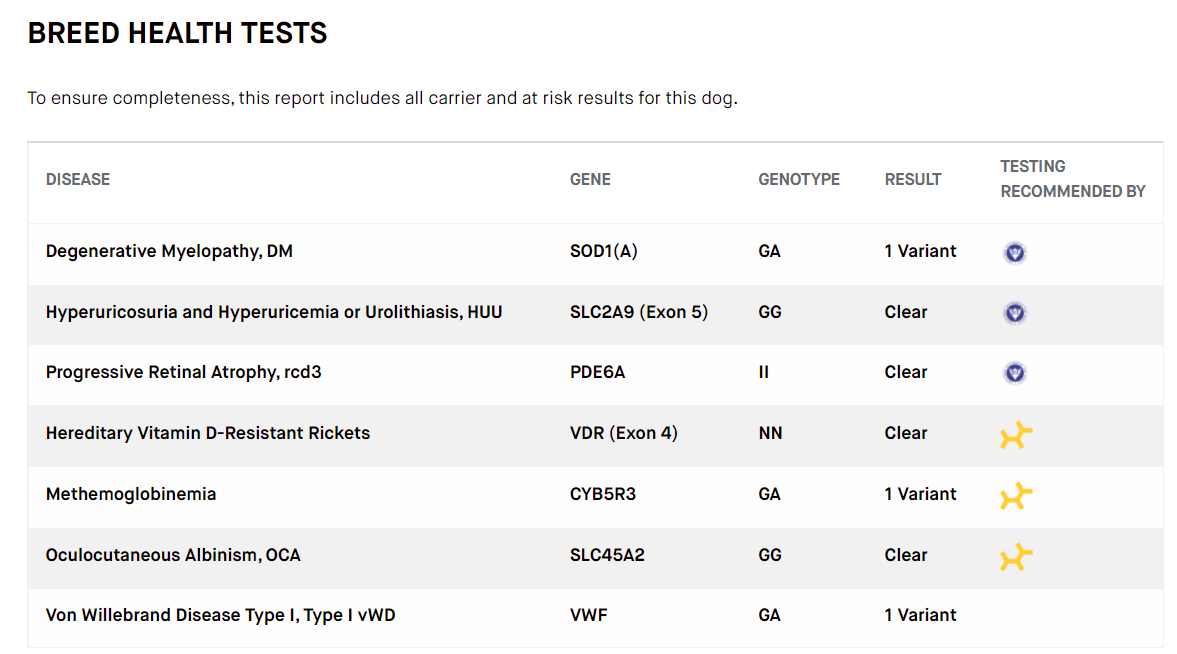Click the badge icon in Degenerative Myelopathy row
The width and height of the screenshot is (1177, 654).
1015,252
